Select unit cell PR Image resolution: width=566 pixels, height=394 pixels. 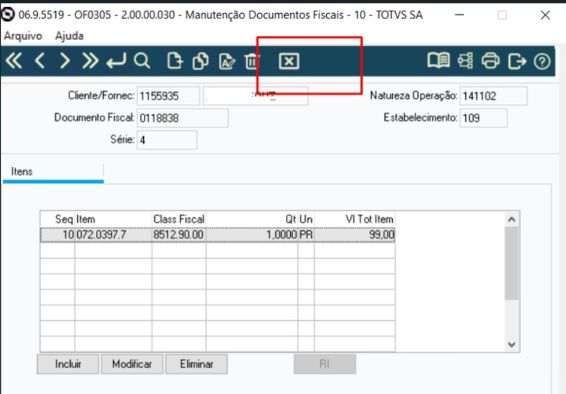click(306, 235)
